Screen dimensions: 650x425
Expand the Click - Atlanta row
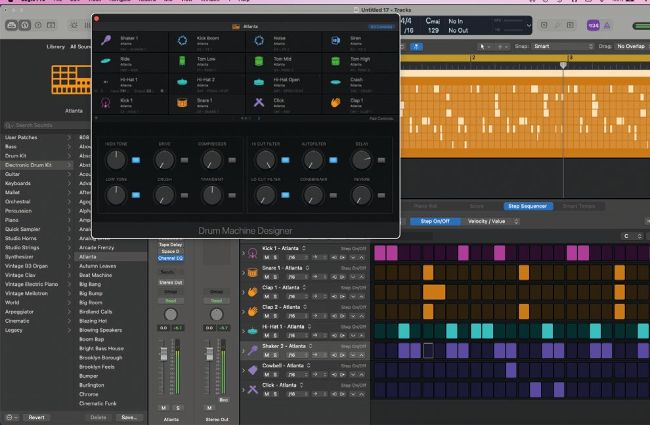pos(243,389)
